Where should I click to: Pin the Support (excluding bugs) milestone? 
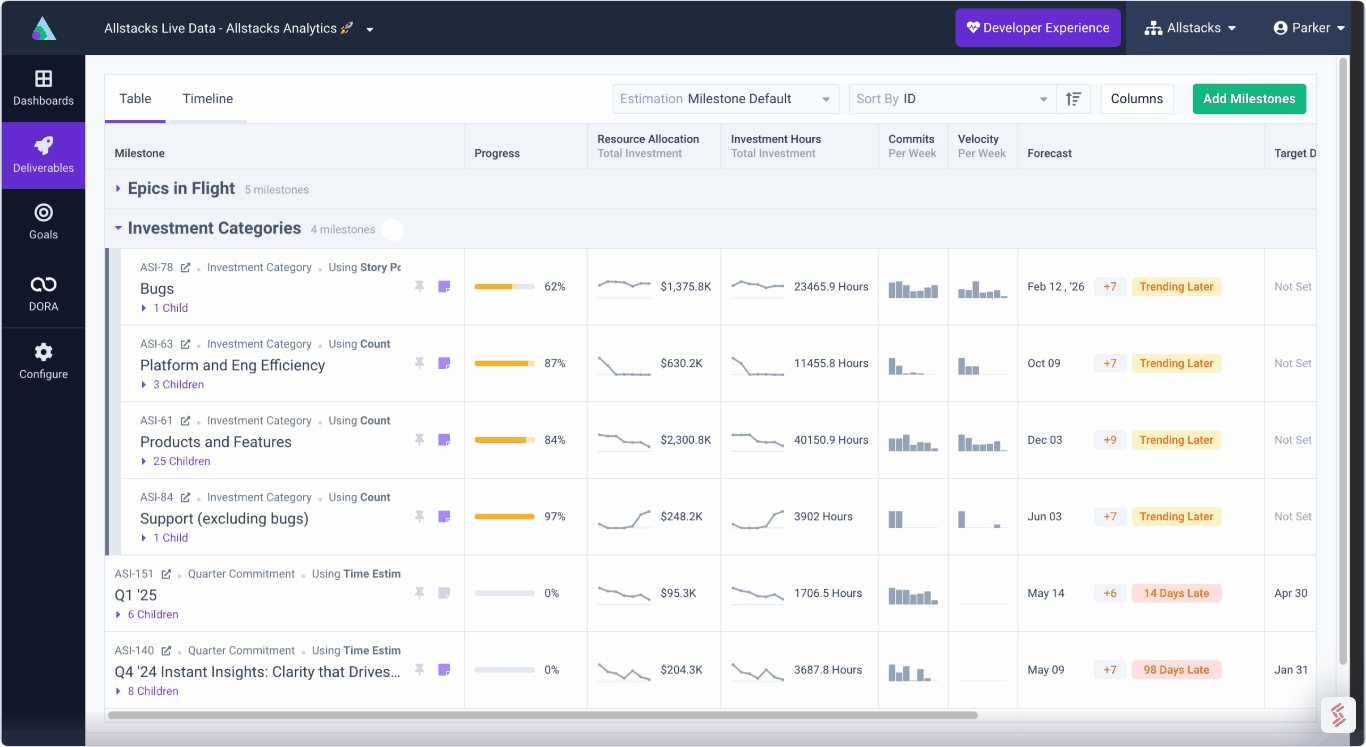(420, 517)
